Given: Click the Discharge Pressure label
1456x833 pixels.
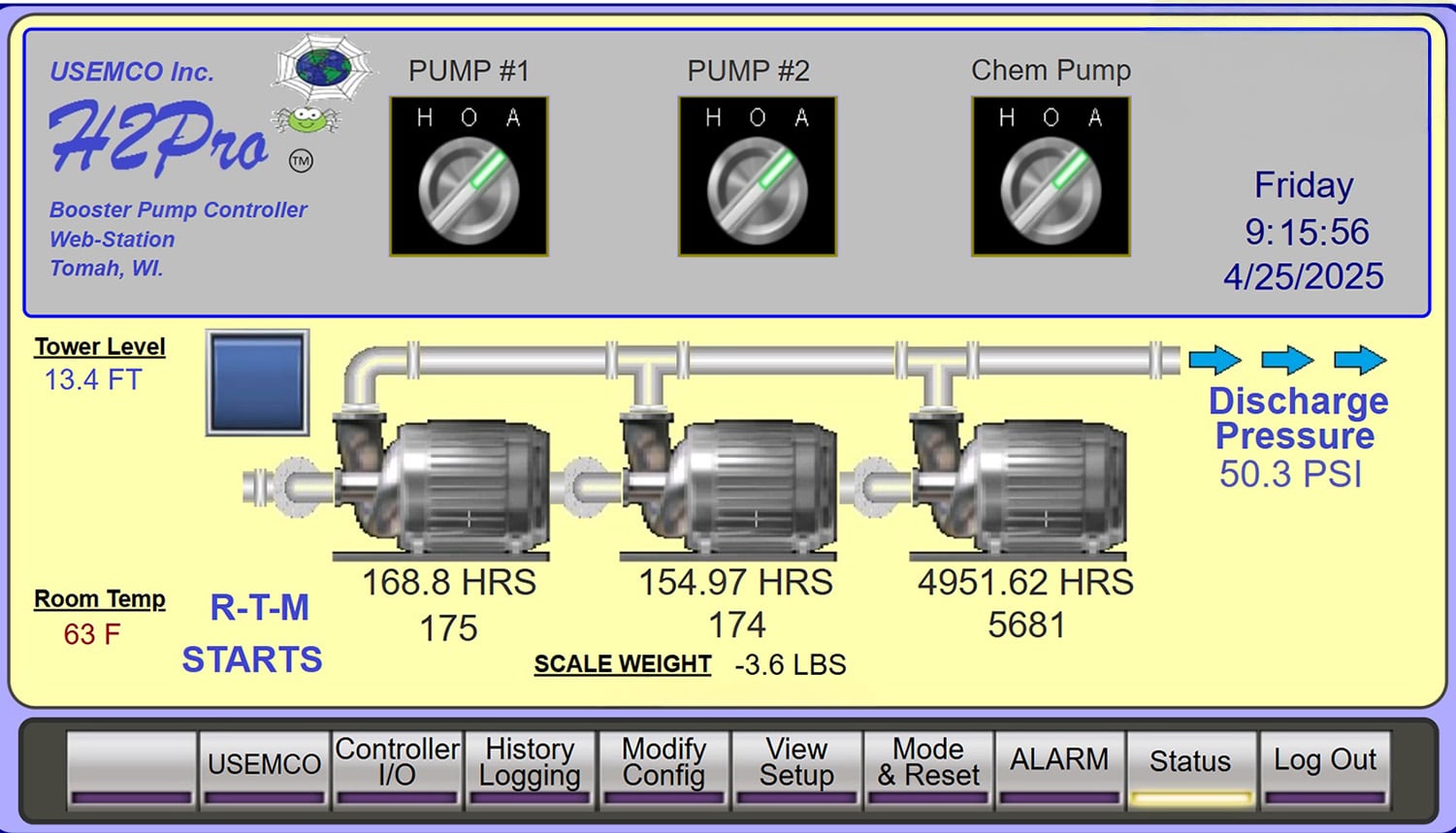Looking at the screenshot, I should (x=1298, y=418).
